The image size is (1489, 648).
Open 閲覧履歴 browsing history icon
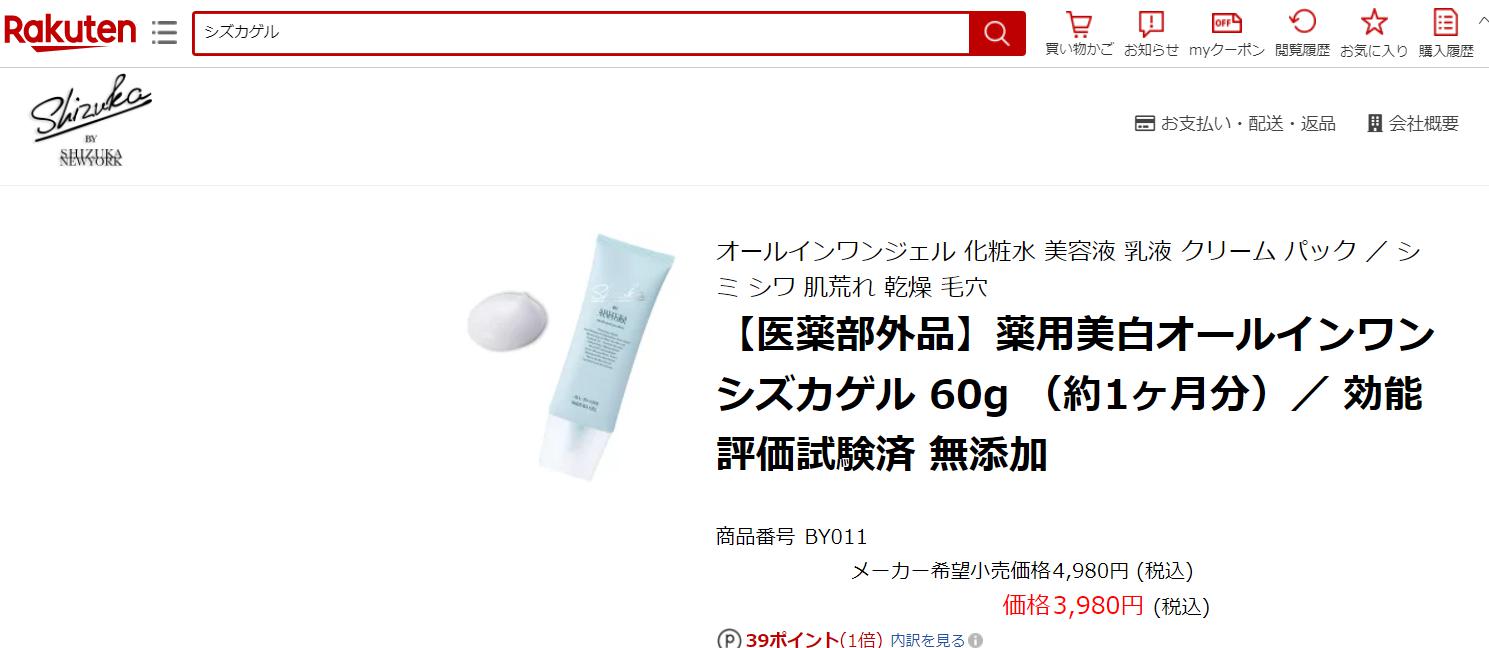[1302, 33]
